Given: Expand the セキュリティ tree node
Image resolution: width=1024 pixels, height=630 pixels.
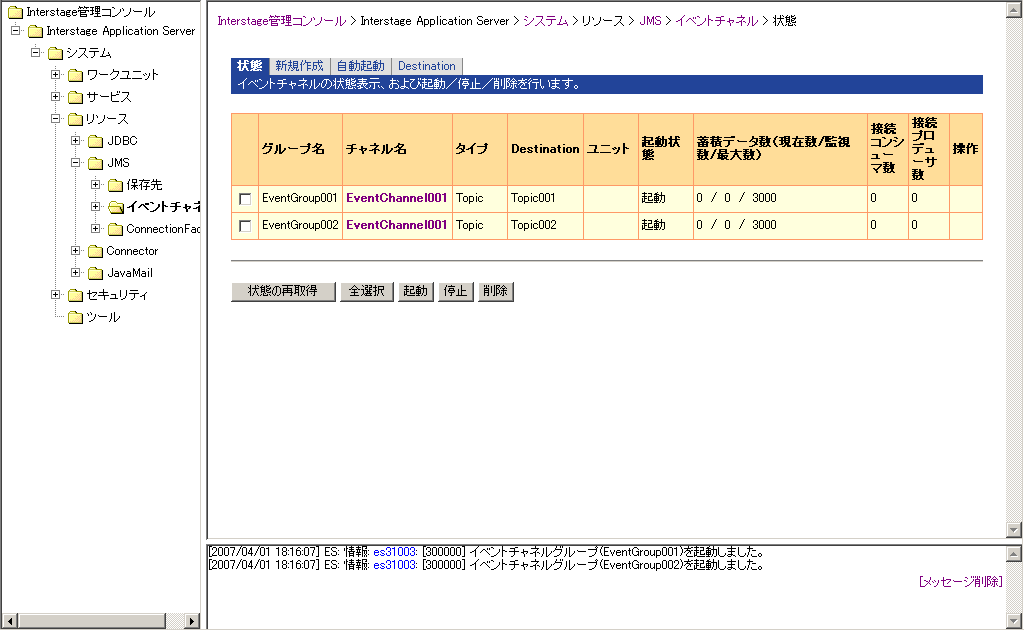Looking at the screenshot, I should pos(56,294).
